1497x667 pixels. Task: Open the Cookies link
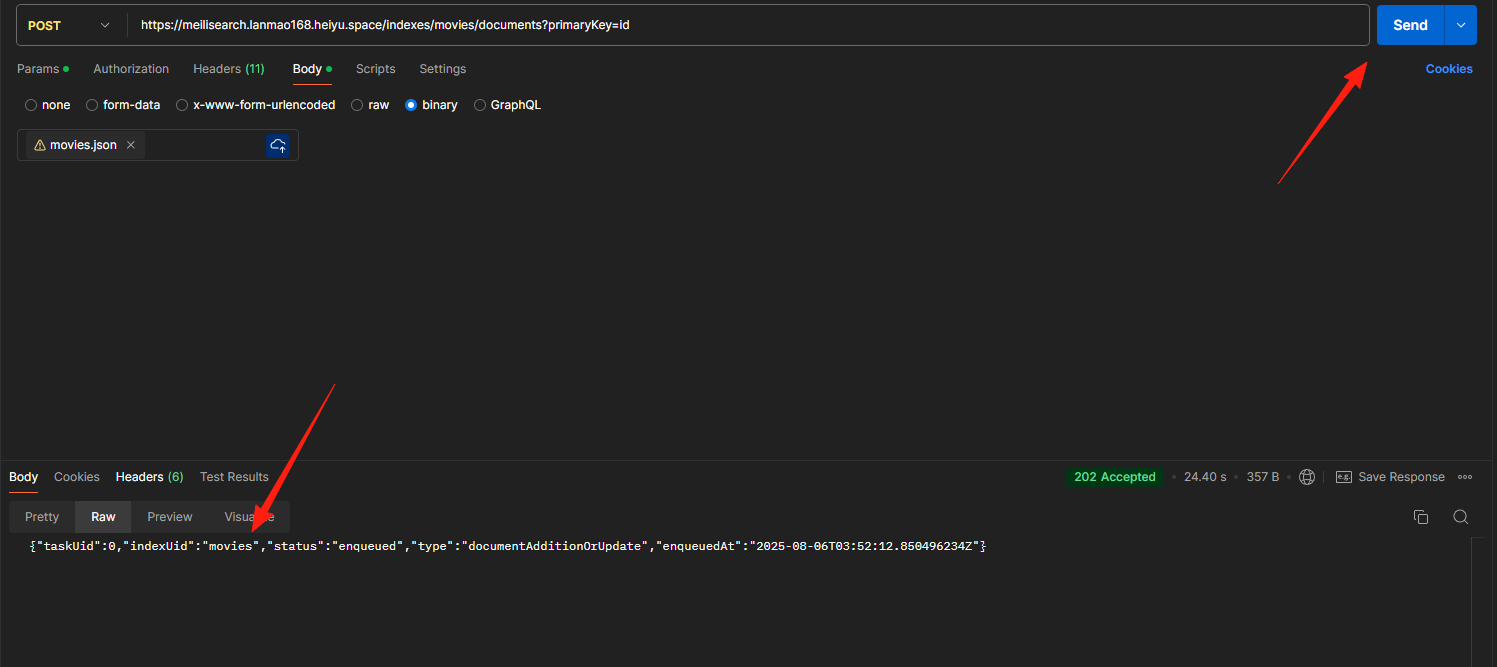pyautogui.click(x=1449, y=69)
